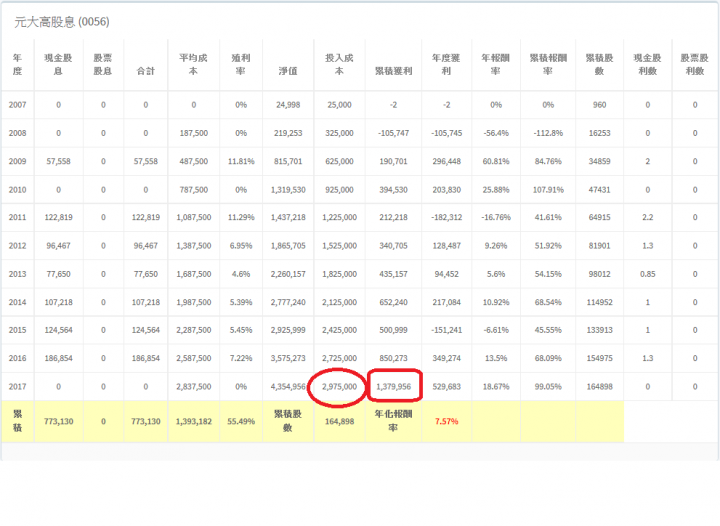Click the 2015 cumulative shares 133913

click(600, 330)
